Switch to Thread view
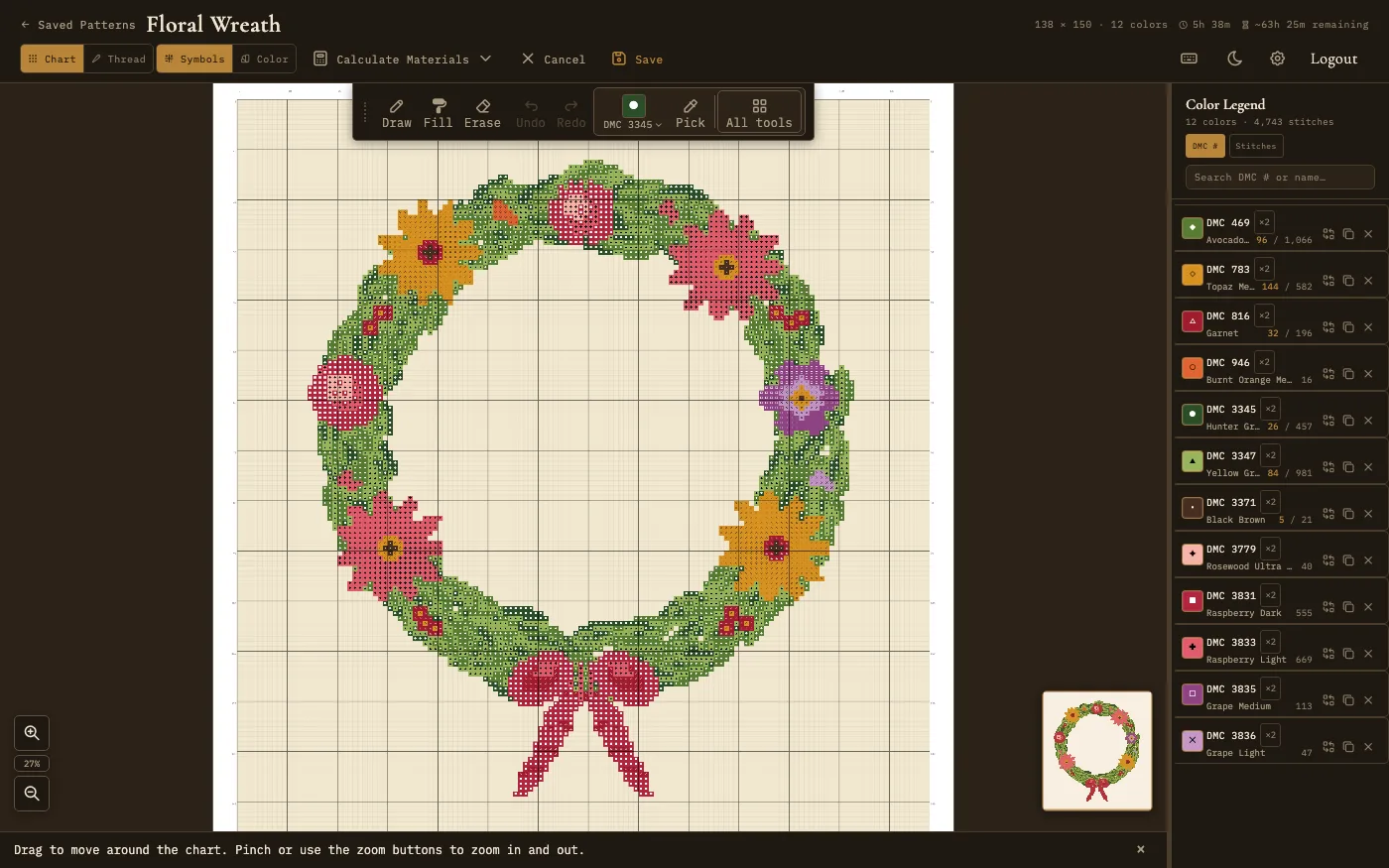This screenshot has height=868, width=1389. pyautogui.click(x=118, y=59)
